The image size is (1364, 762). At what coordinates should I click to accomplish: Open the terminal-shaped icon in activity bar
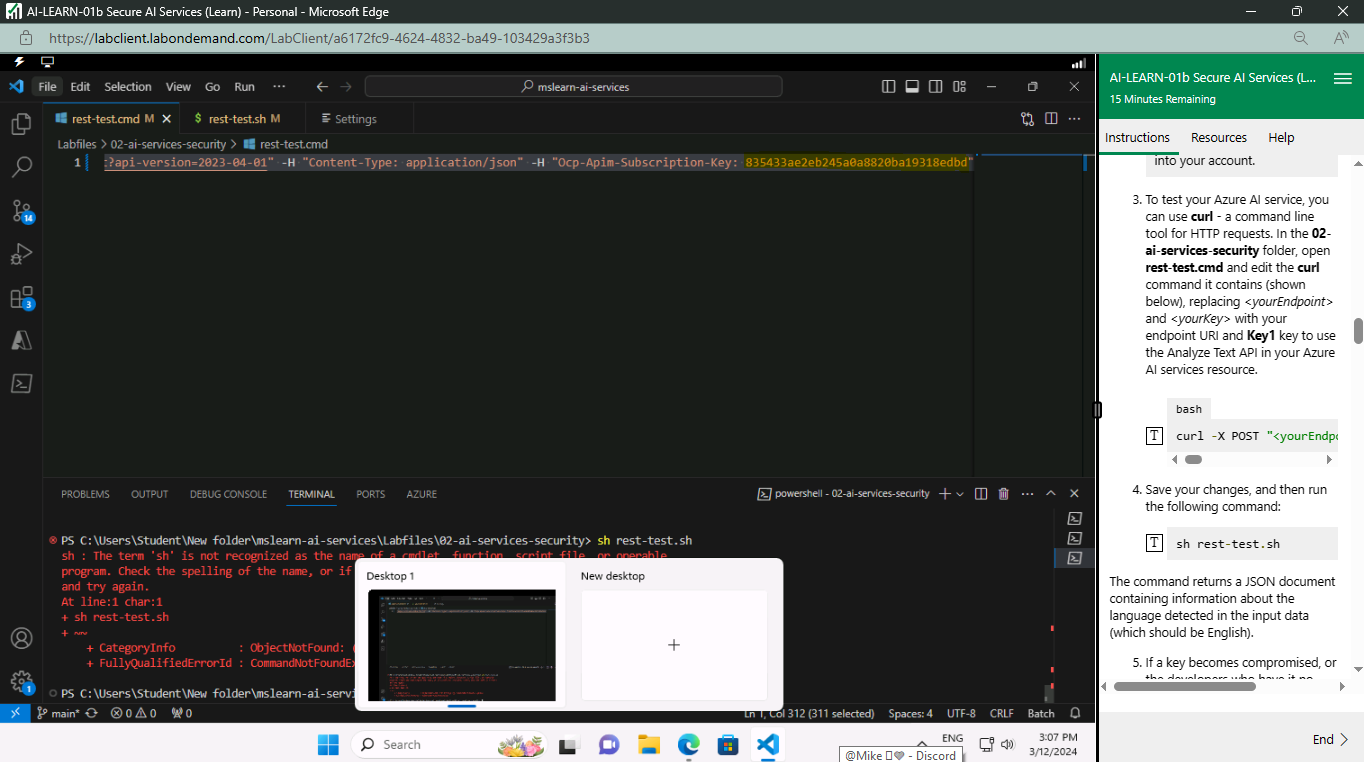21,383
